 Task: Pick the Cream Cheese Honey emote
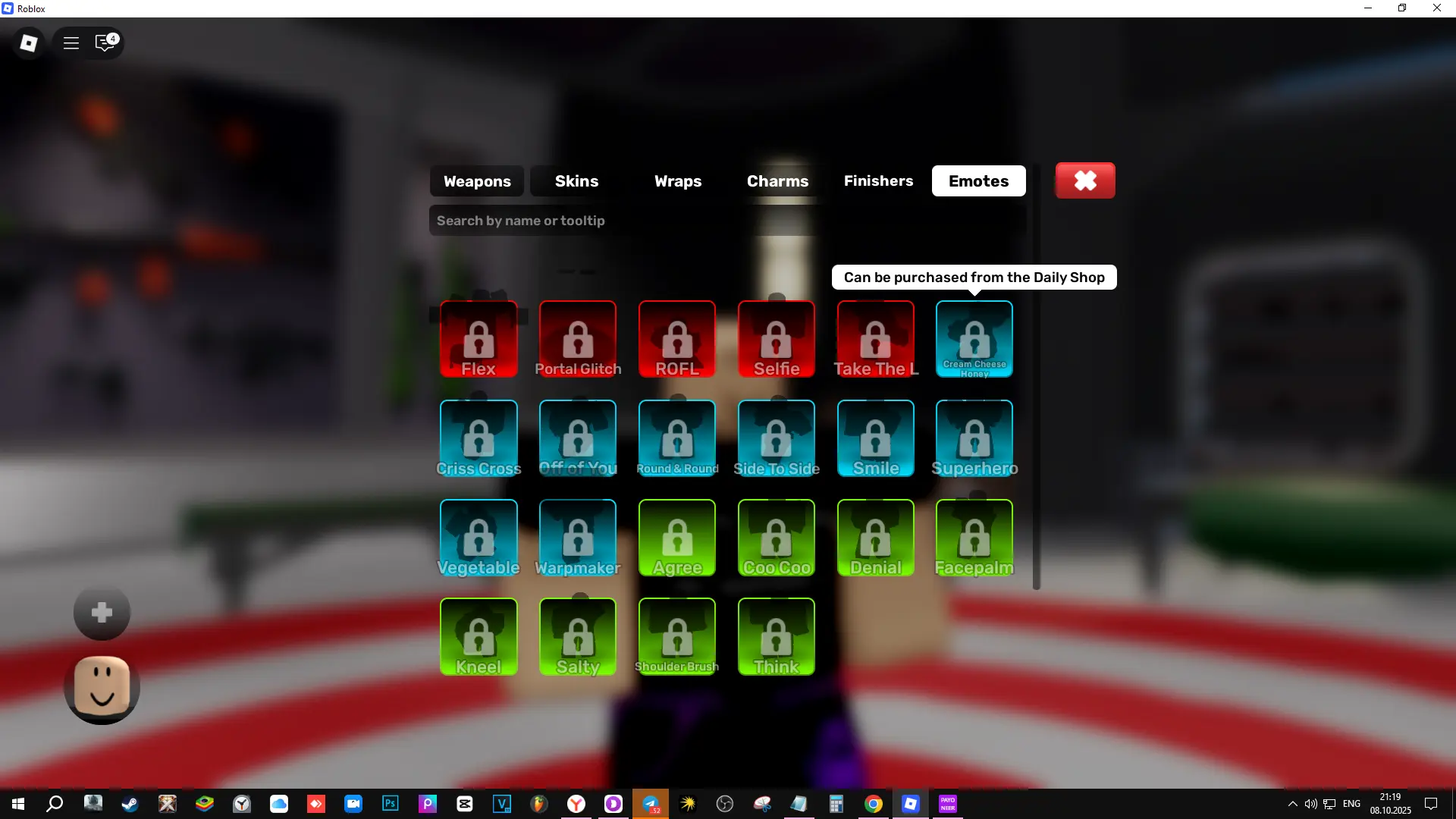tap(974, 339)
